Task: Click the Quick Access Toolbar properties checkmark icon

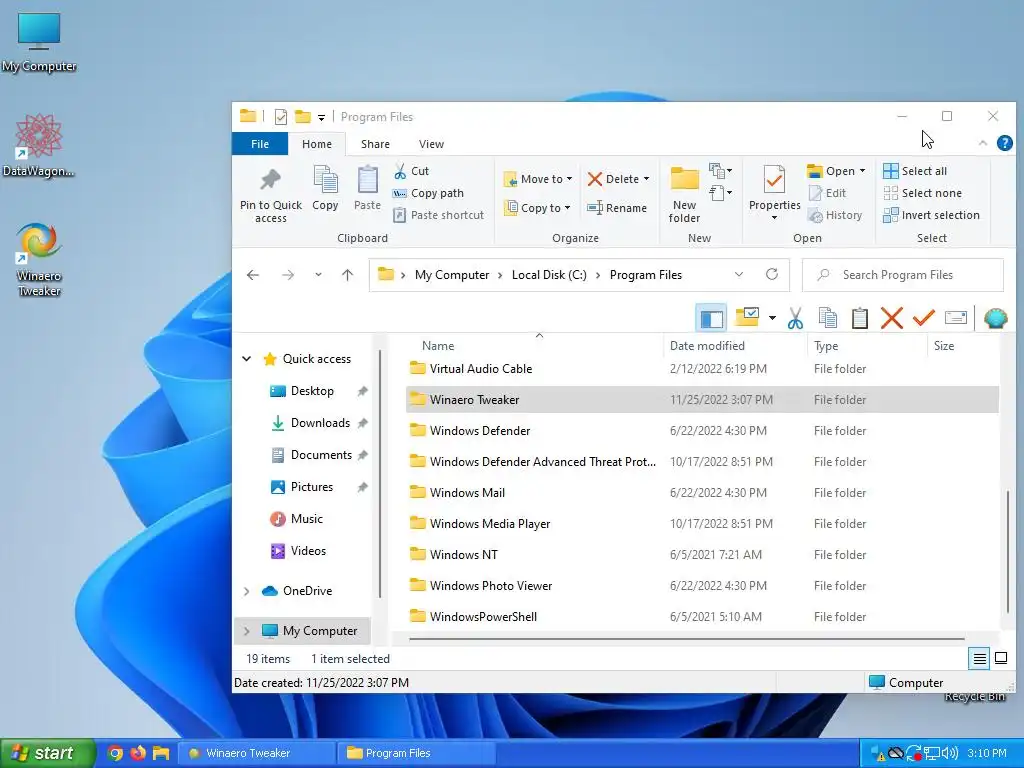Action: [x=281, y=117]
